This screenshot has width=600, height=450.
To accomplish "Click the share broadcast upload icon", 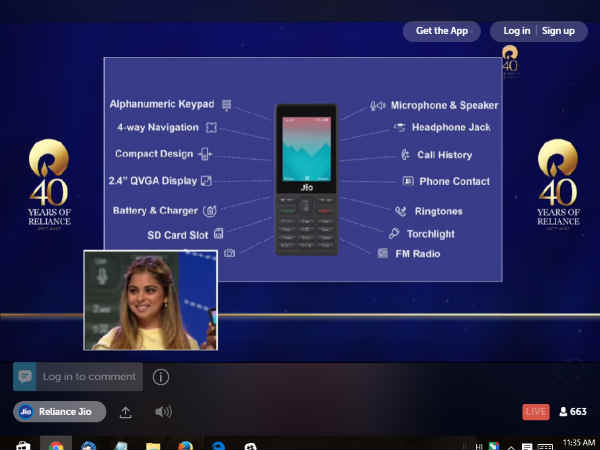I will 126,412.
